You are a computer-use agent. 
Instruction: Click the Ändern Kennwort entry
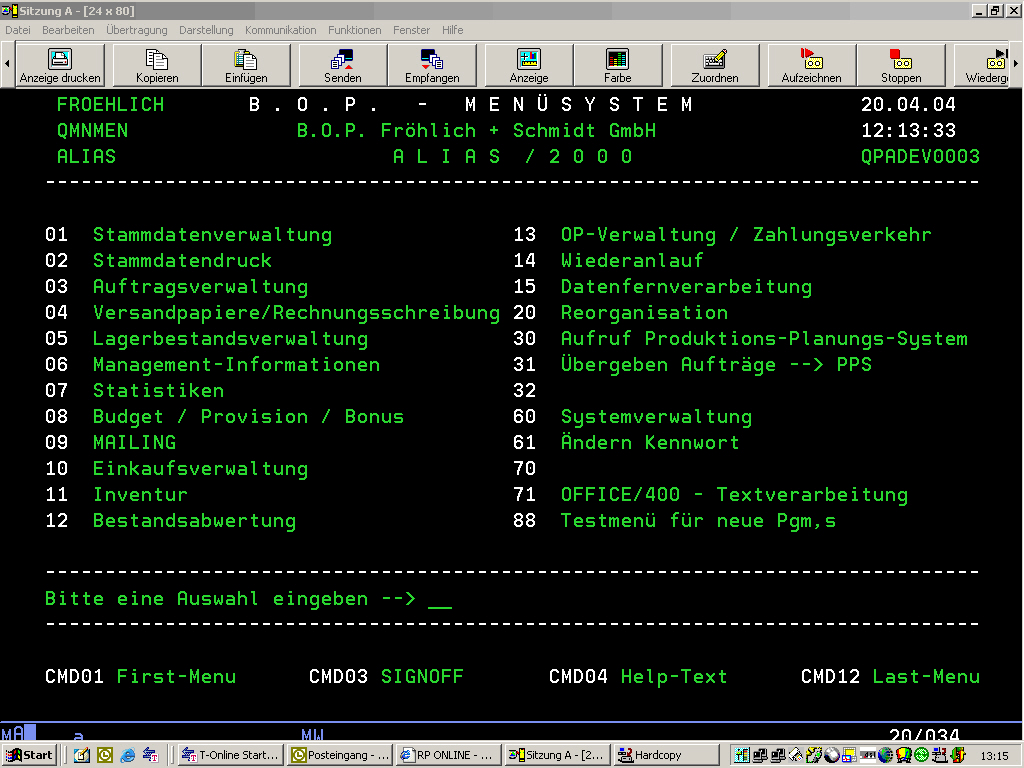(650, 442)
